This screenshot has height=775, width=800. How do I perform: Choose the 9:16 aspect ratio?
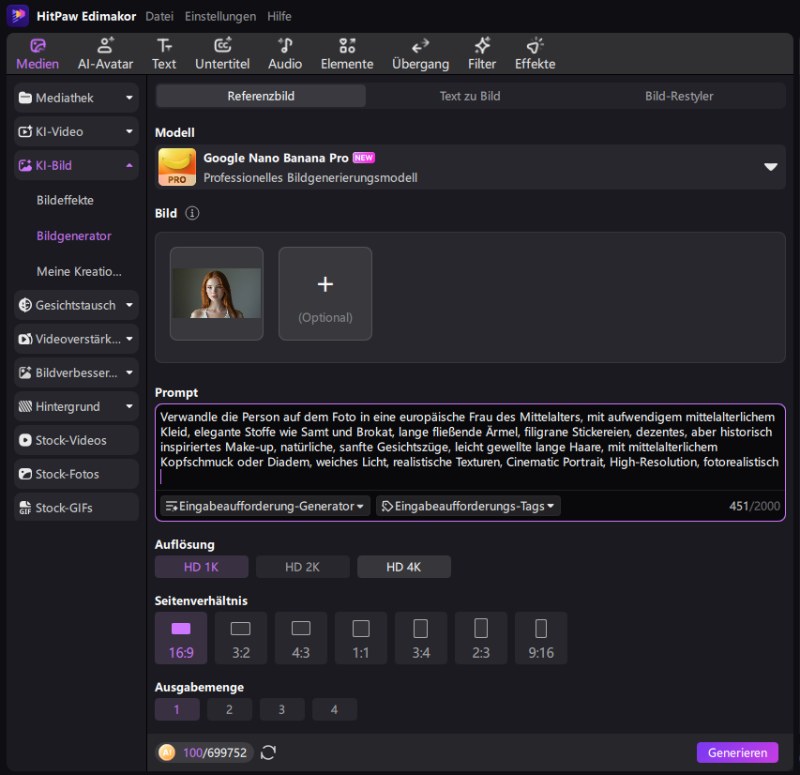(x=541, y=638)
